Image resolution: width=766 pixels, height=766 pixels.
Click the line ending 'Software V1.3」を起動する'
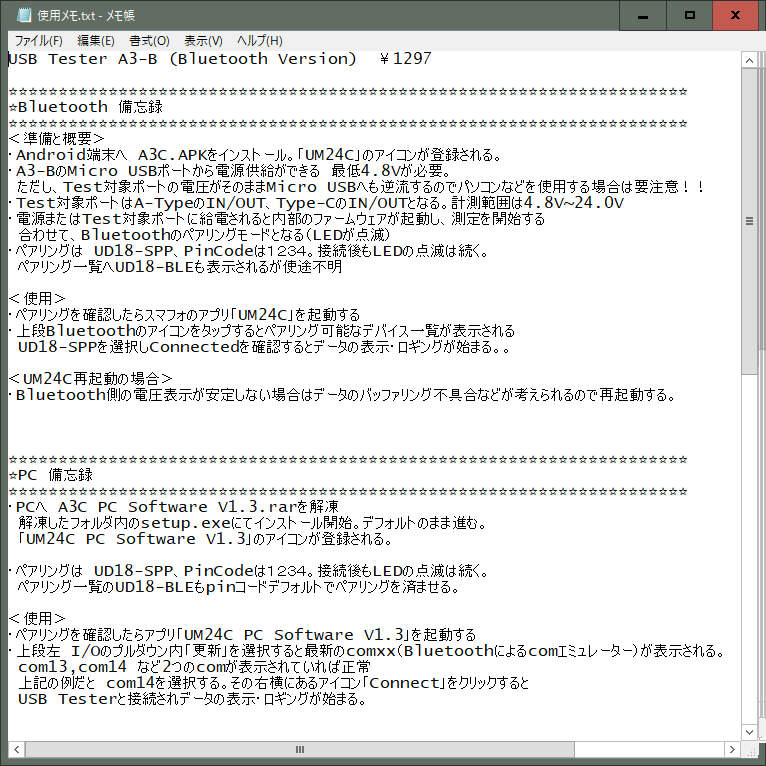point(243,635)
